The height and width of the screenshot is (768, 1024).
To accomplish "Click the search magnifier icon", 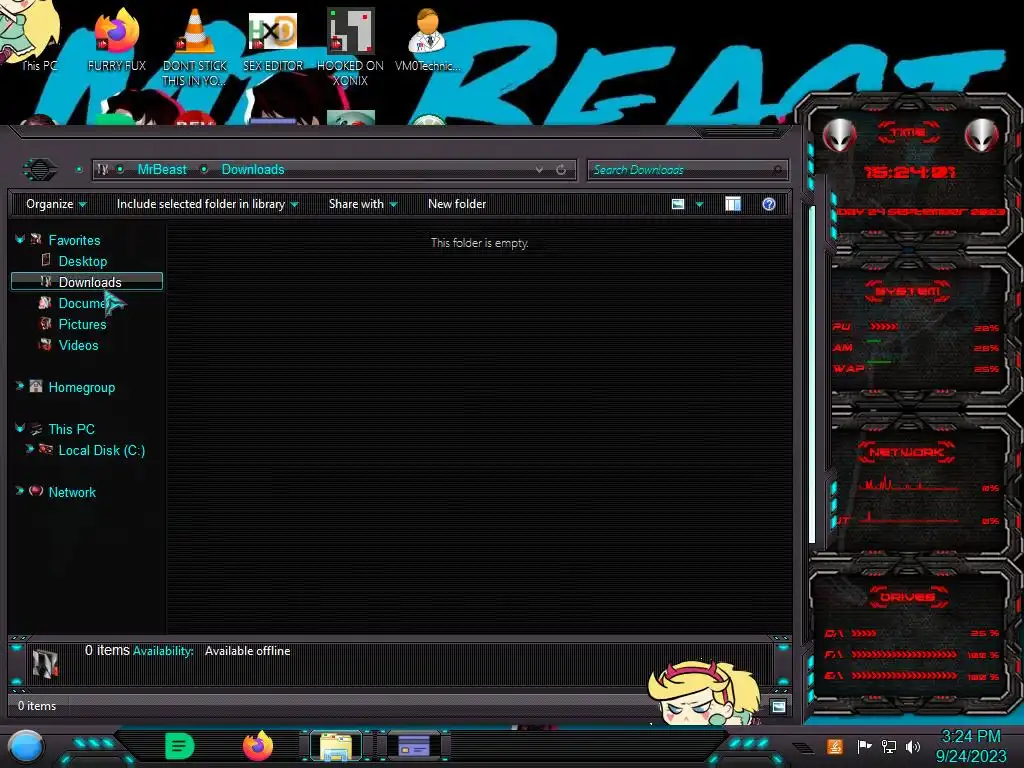I will (777, 170).
